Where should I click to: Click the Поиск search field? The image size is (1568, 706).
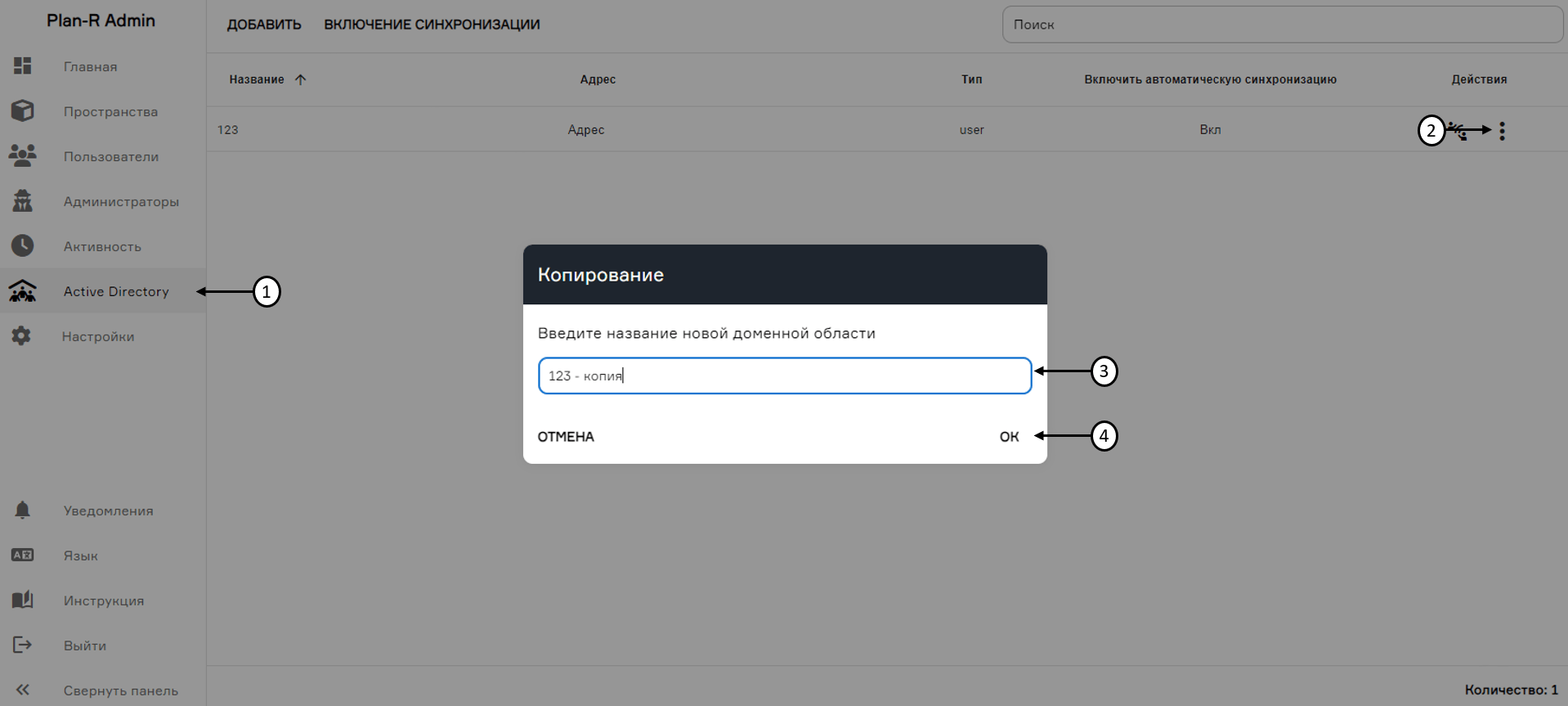tap(1281, 25)
